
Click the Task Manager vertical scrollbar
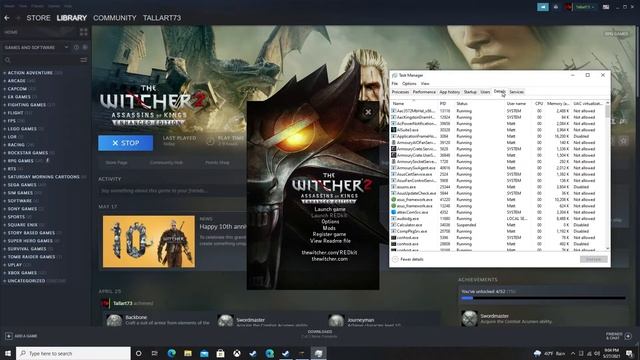click(608, 176)
